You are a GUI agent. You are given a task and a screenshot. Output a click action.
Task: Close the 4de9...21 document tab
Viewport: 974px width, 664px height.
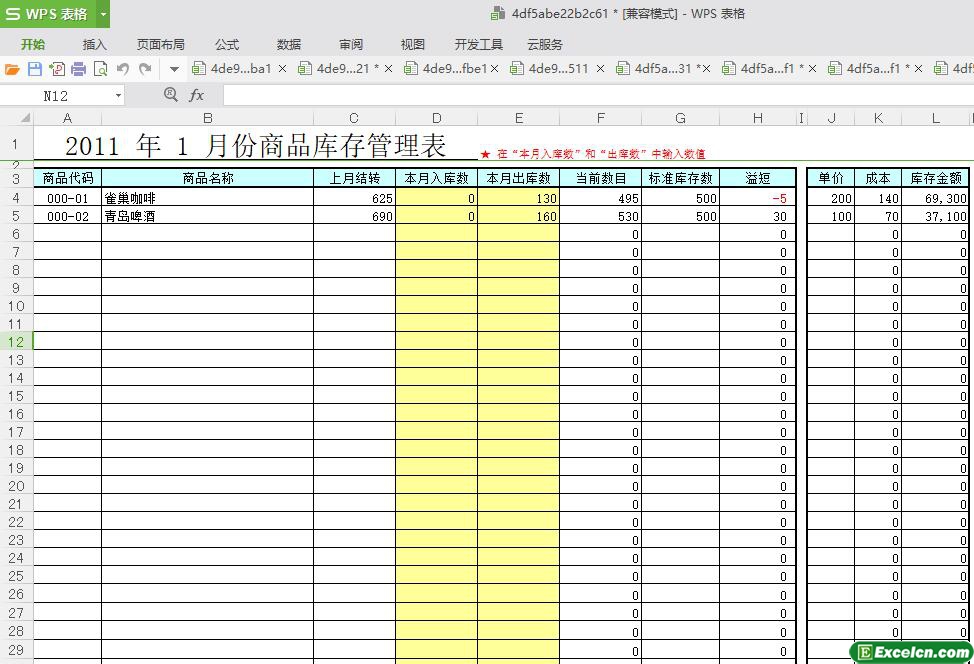(388, 69)
